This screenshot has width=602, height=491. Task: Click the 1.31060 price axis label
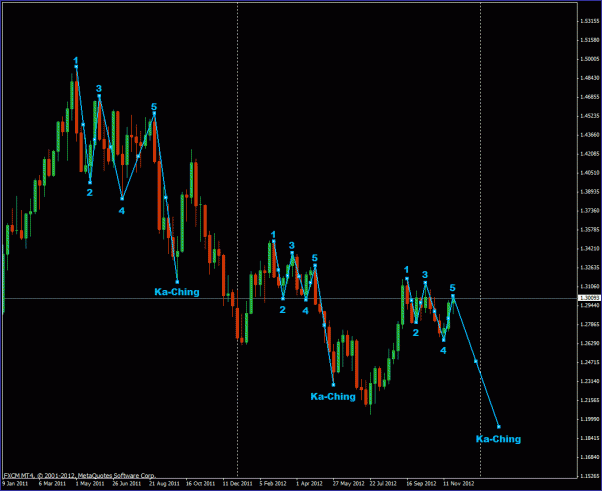(x=590, y=286)
